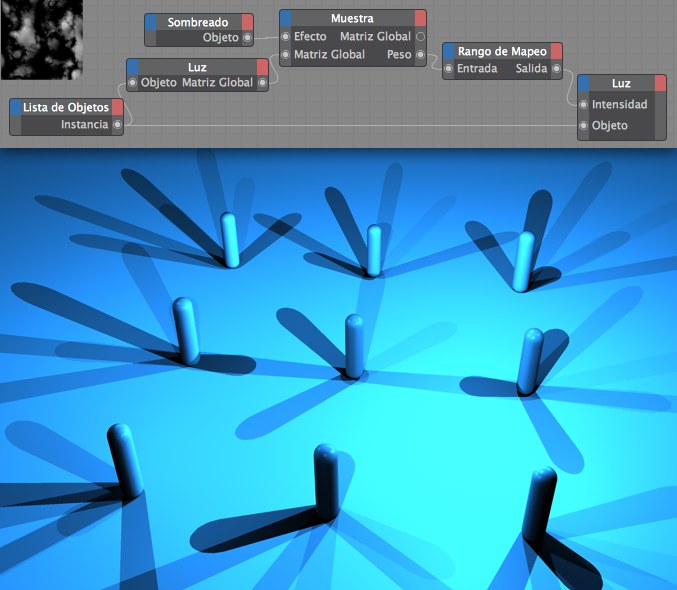Open red output menu on Luz node with Matriz Global
Image resolution: width=677 pixels, height=590 pixels.
263,67
